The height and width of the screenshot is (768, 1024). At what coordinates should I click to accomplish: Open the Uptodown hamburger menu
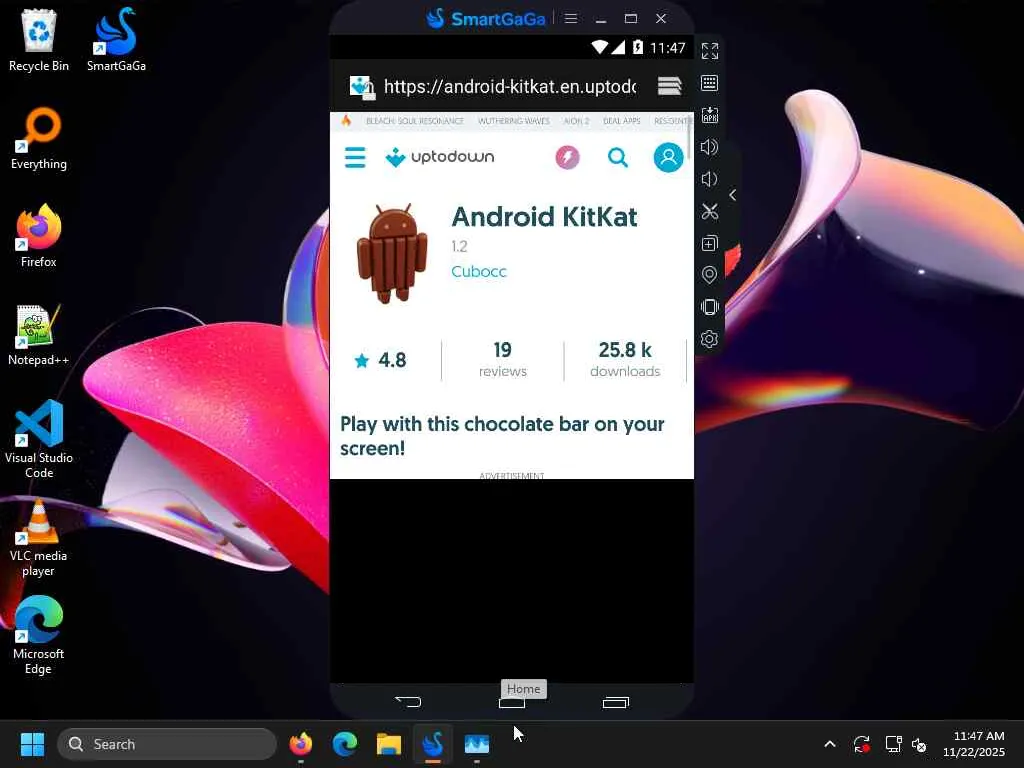[x=355, y=157]
